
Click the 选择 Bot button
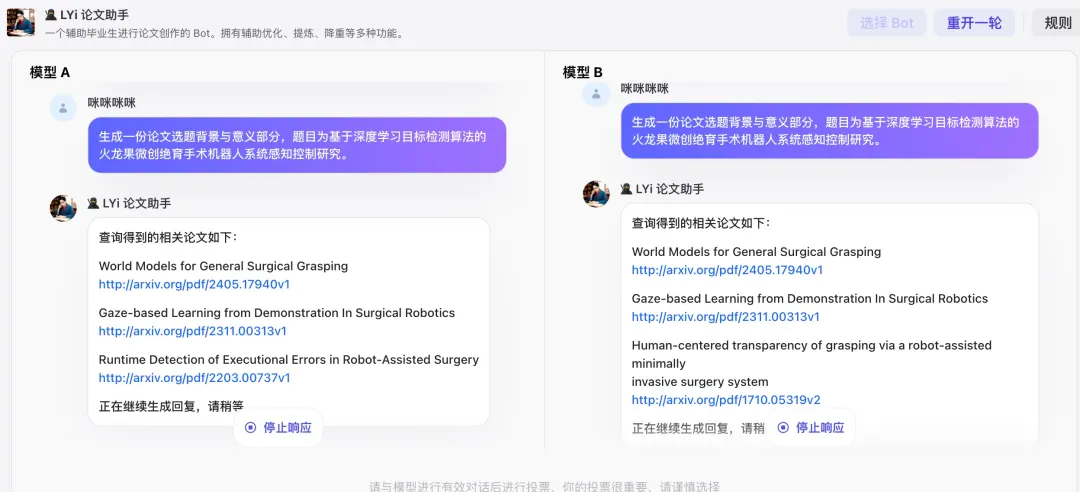tap(886, 23)
